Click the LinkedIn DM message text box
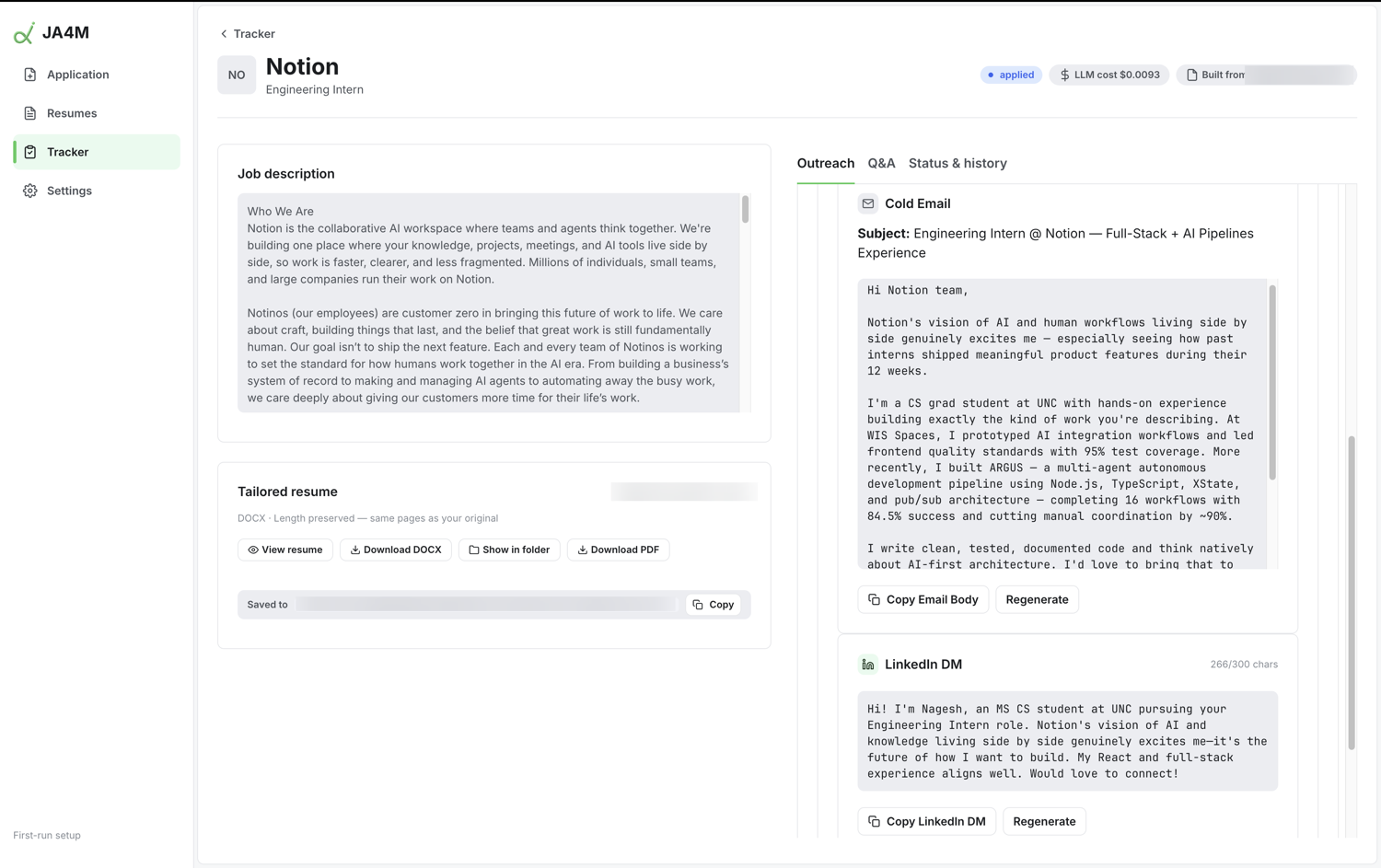1381x868 pixels. click(x=1068, y=741)
